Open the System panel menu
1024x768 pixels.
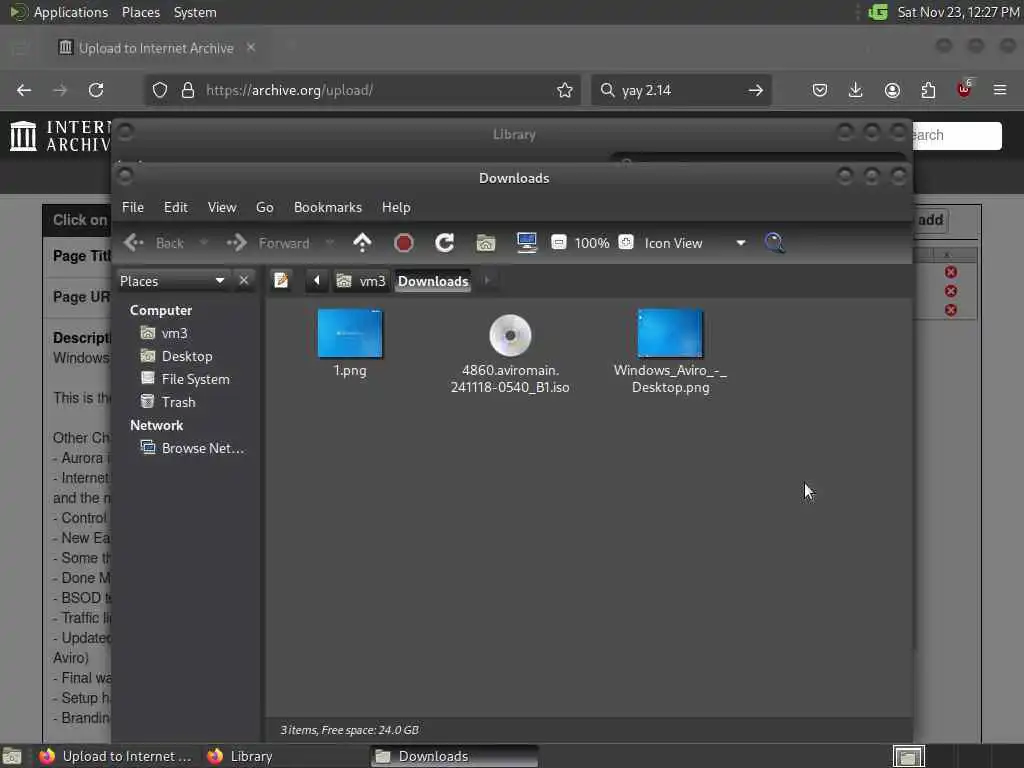pyautogui.click(x=195, y=12)
